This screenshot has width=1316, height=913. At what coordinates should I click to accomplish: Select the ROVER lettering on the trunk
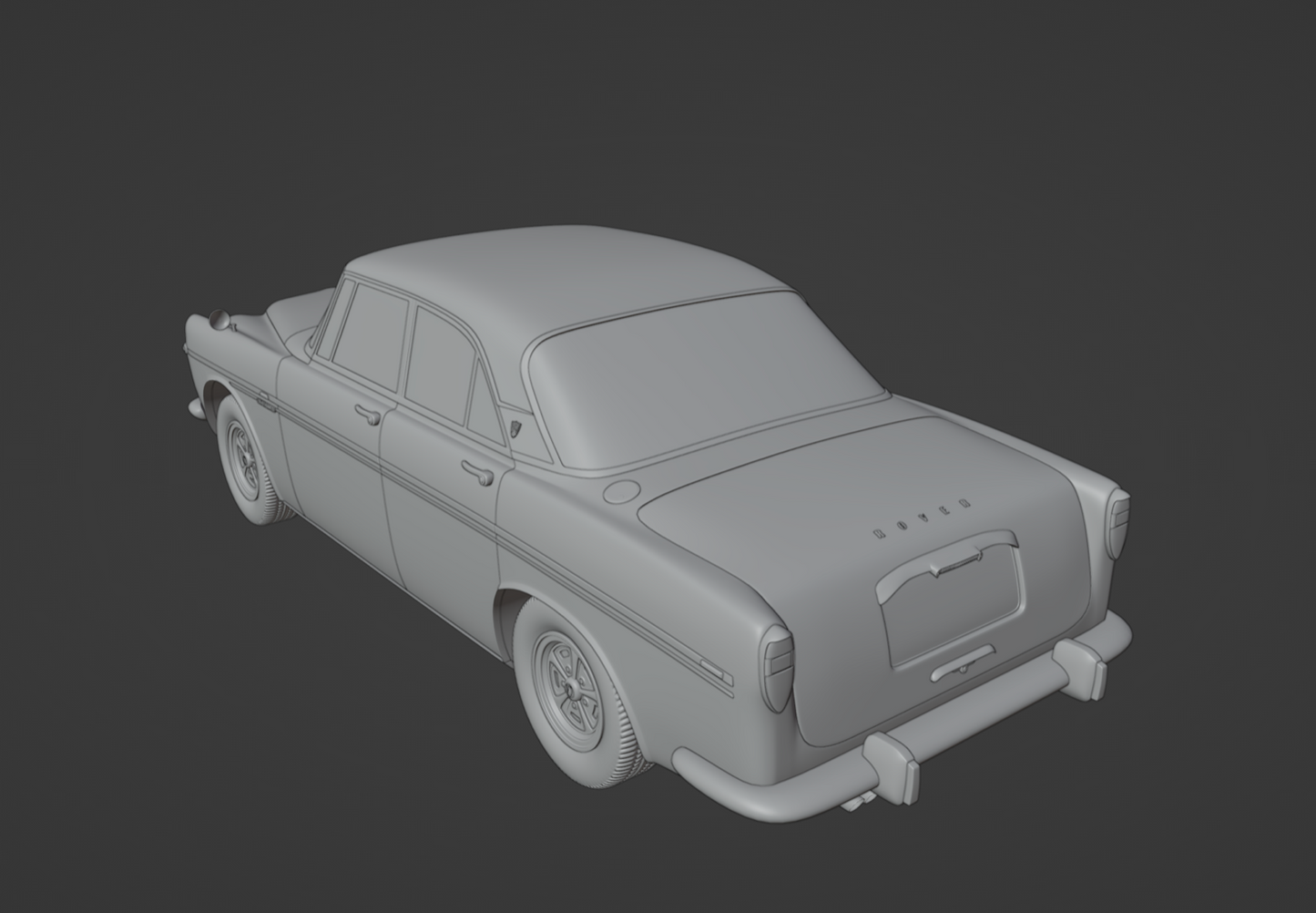[922, 517]
